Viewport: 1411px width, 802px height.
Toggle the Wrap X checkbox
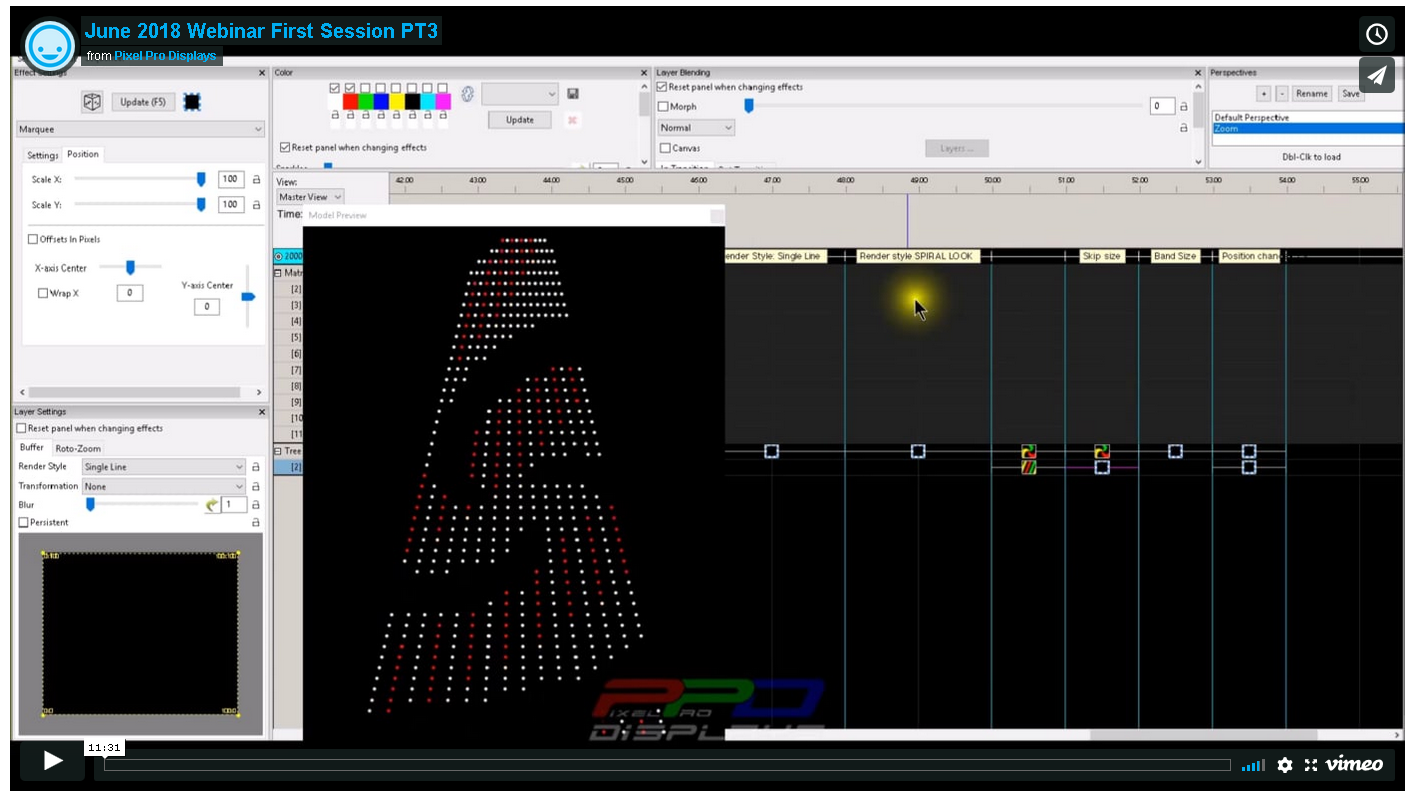[x=43, y=293]
